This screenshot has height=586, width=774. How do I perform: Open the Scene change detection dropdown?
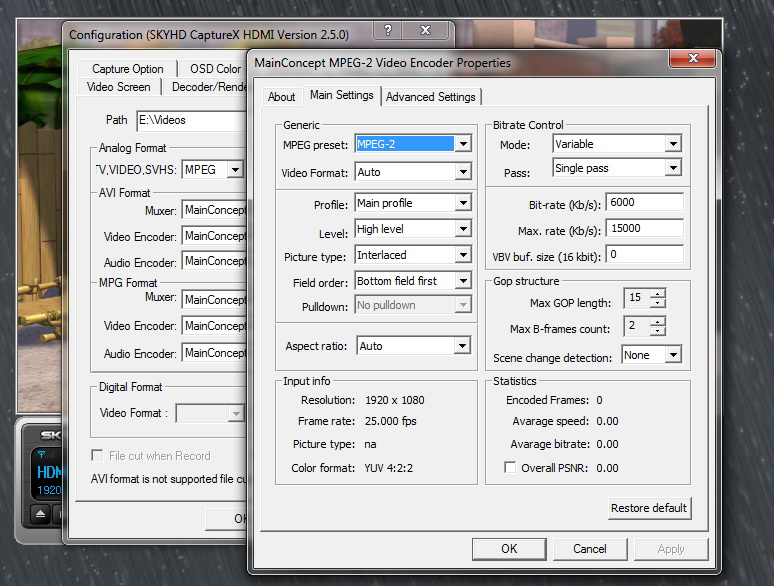[x=672, y=355]
